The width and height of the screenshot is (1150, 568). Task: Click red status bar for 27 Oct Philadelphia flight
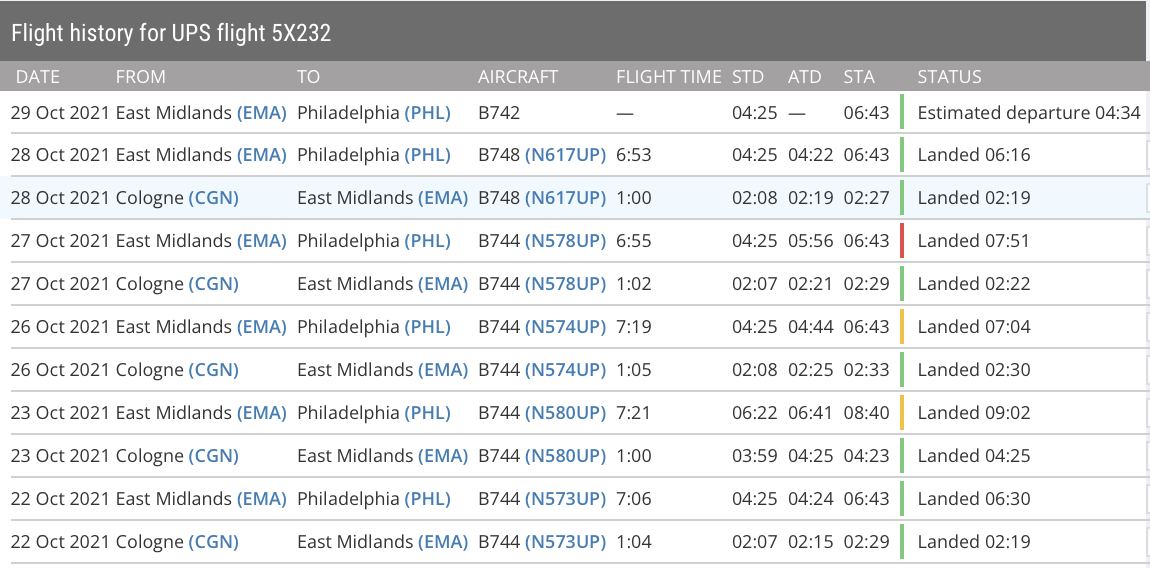902,241
